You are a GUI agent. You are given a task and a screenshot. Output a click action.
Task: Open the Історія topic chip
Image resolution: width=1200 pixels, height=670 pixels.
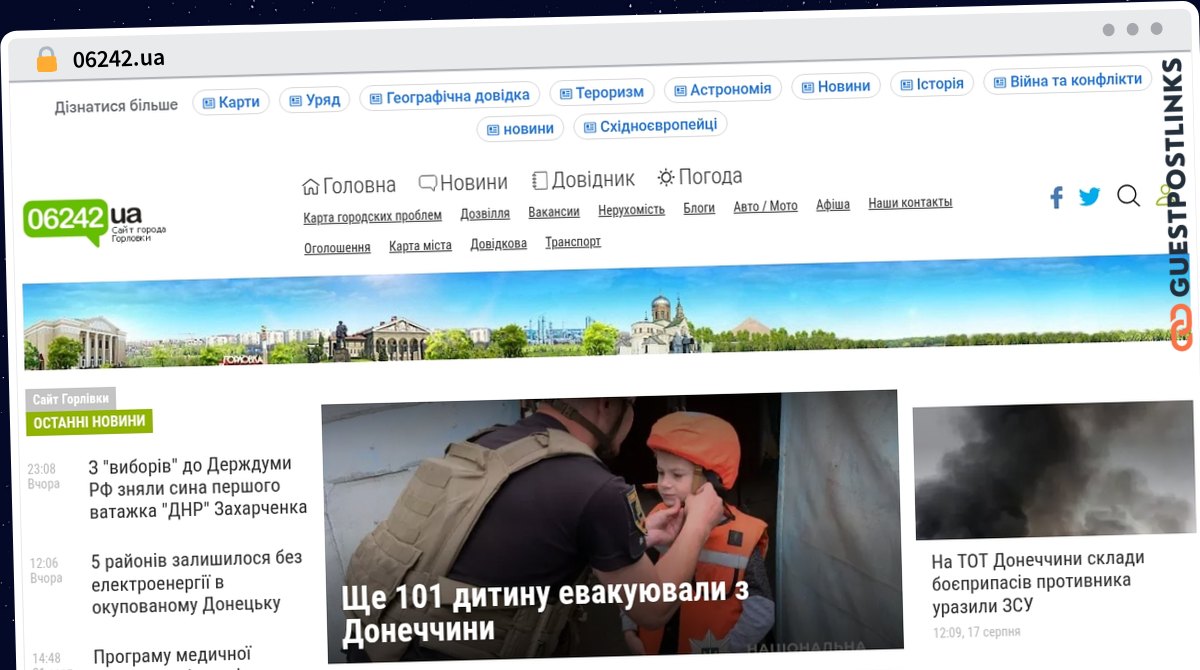click(932, 84)
